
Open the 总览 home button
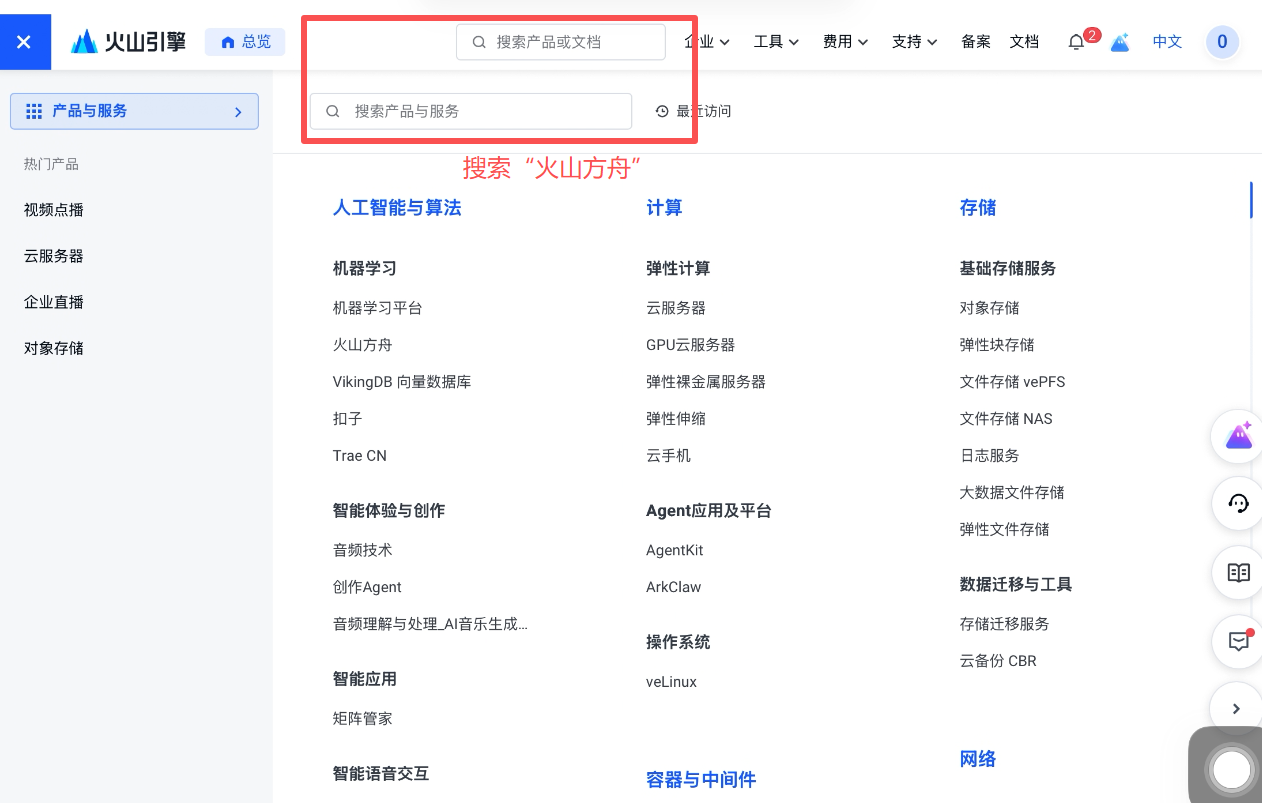point(245,42)
